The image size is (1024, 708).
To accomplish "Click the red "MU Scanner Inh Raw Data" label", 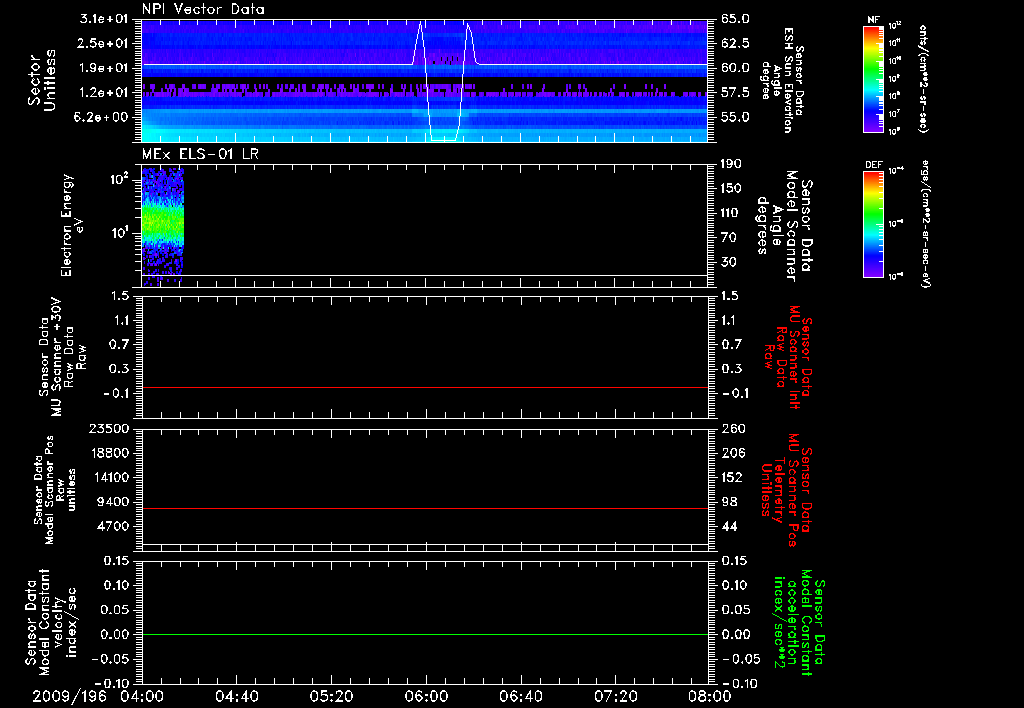I will (x=788, y=357).
